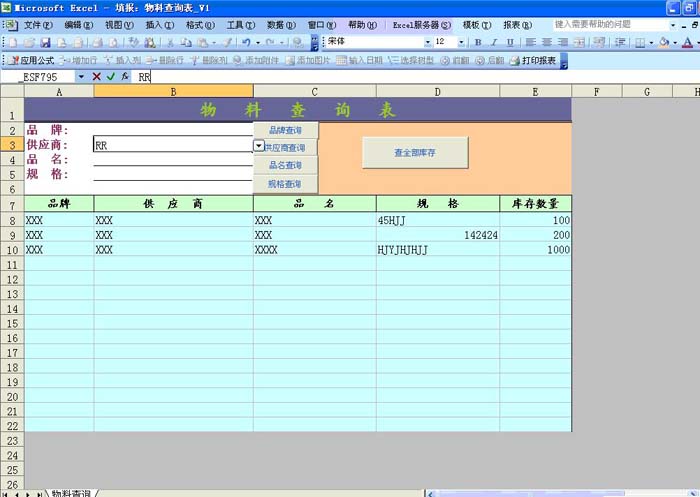Open the 数据 (Data) menu
This screenshot has height=497, width=700.
[281, 23]
